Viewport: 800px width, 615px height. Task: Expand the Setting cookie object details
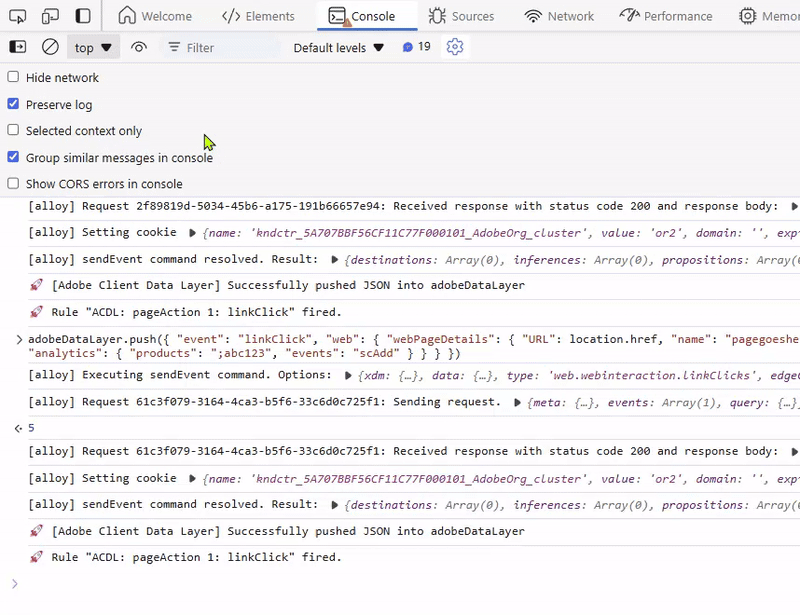[195, 233]
